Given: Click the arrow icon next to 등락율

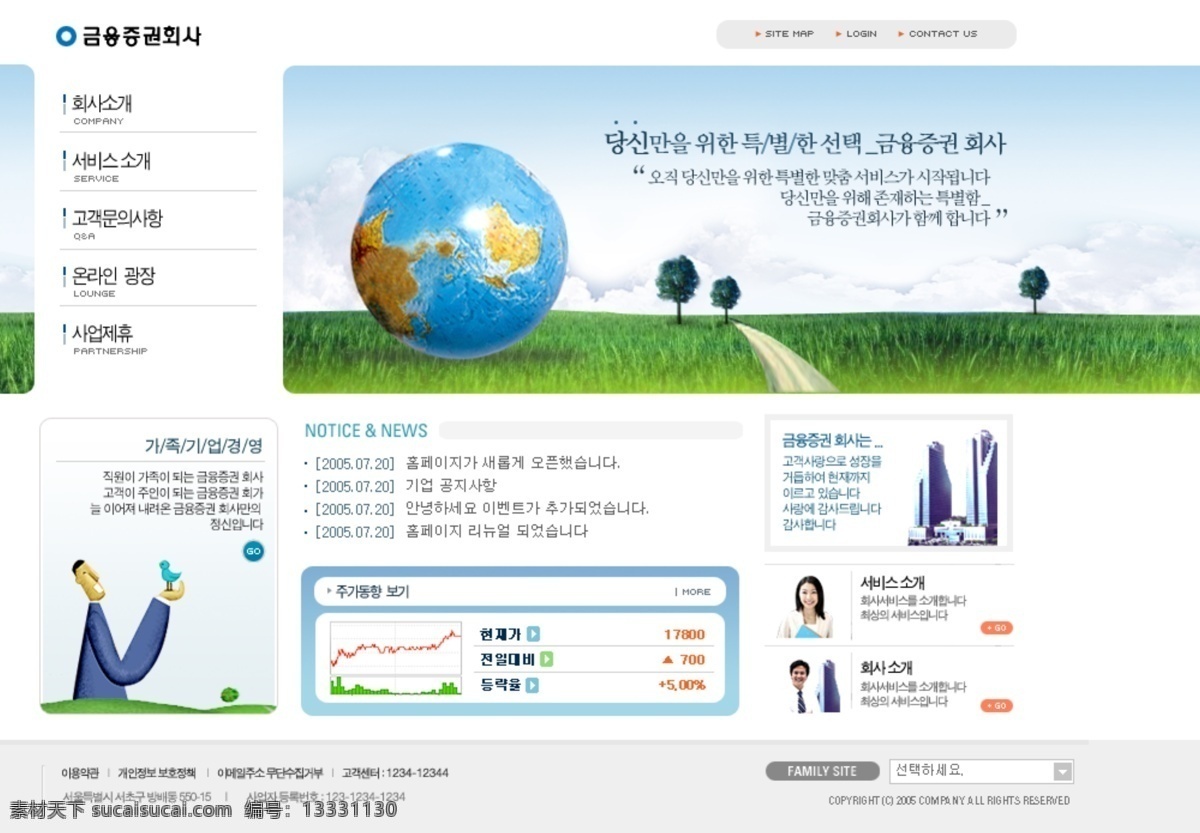Looking at the screenshot, I should pos(532,685).
